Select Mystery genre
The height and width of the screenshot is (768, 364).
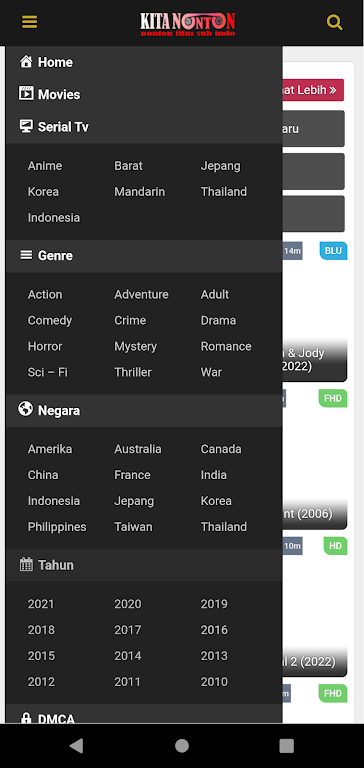pos(136,346)
